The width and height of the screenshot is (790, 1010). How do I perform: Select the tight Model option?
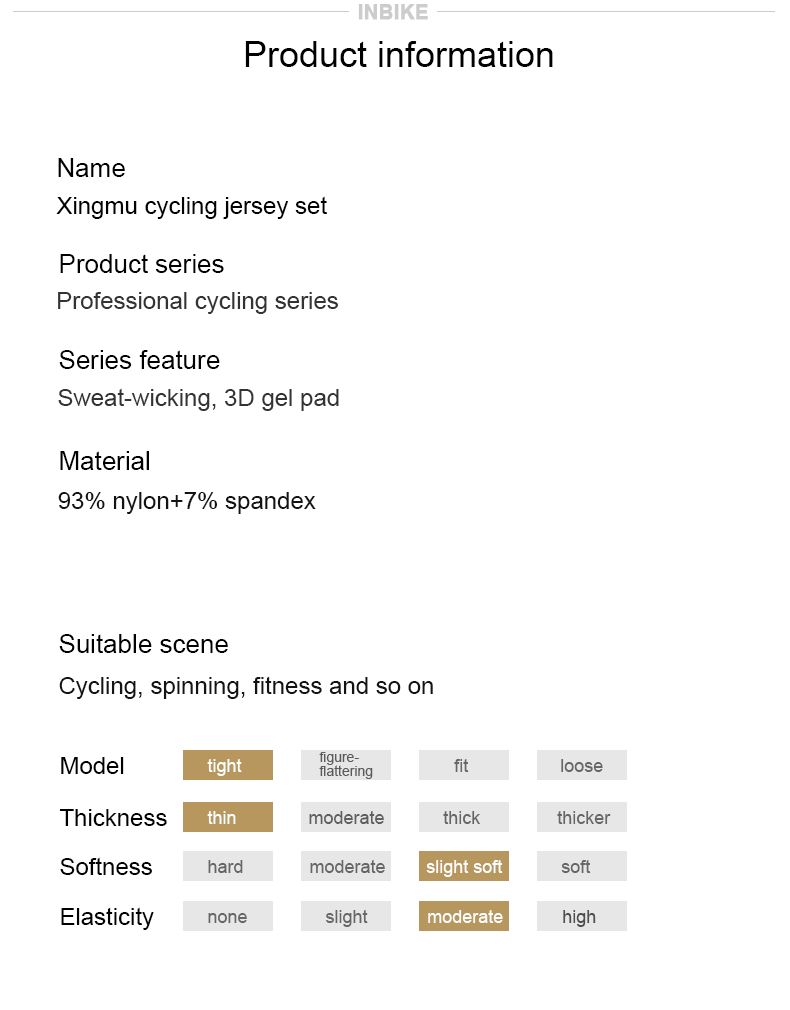227,765
